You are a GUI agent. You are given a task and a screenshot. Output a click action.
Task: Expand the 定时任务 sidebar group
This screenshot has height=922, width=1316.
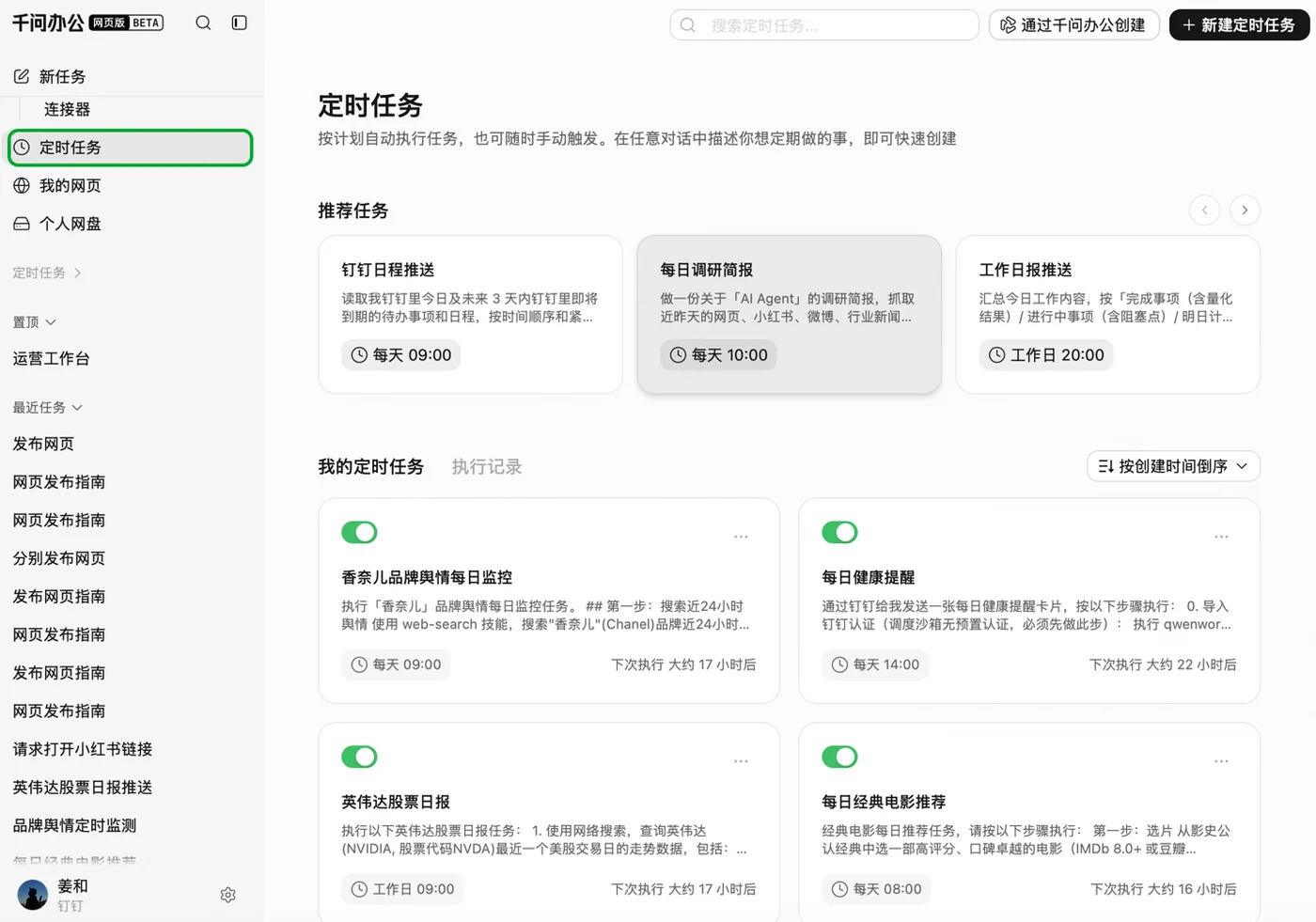click(47, 273)
